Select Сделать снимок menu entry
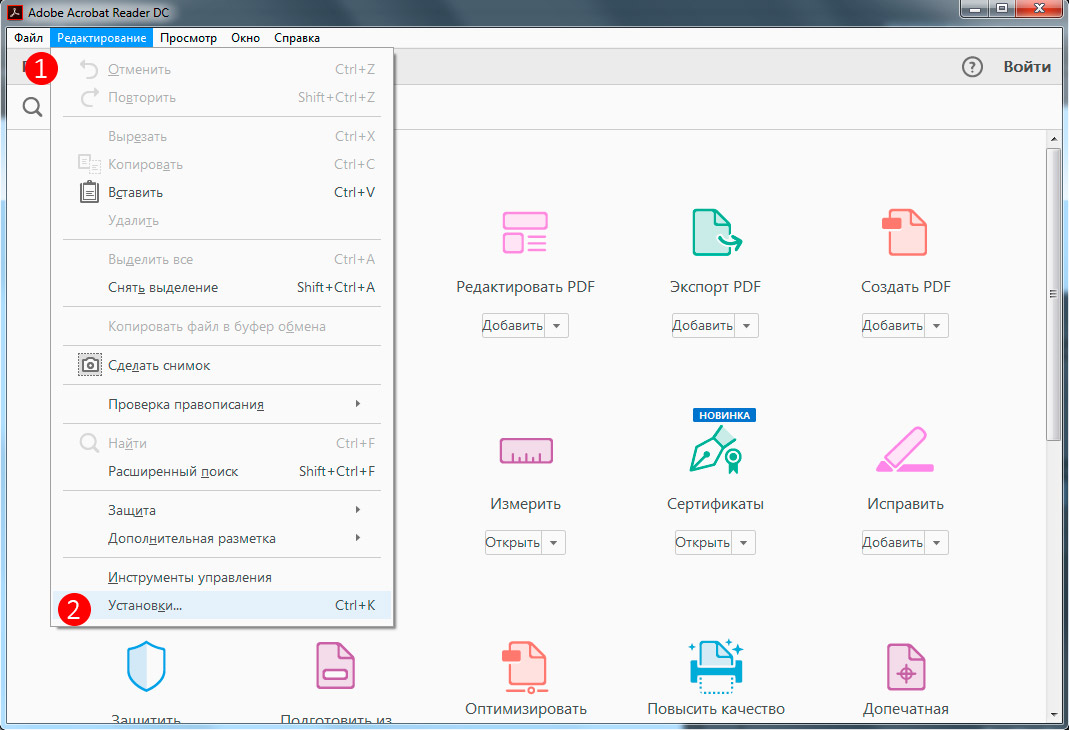The width and height of the screenshot is (1069, 730). click(222, 365)
